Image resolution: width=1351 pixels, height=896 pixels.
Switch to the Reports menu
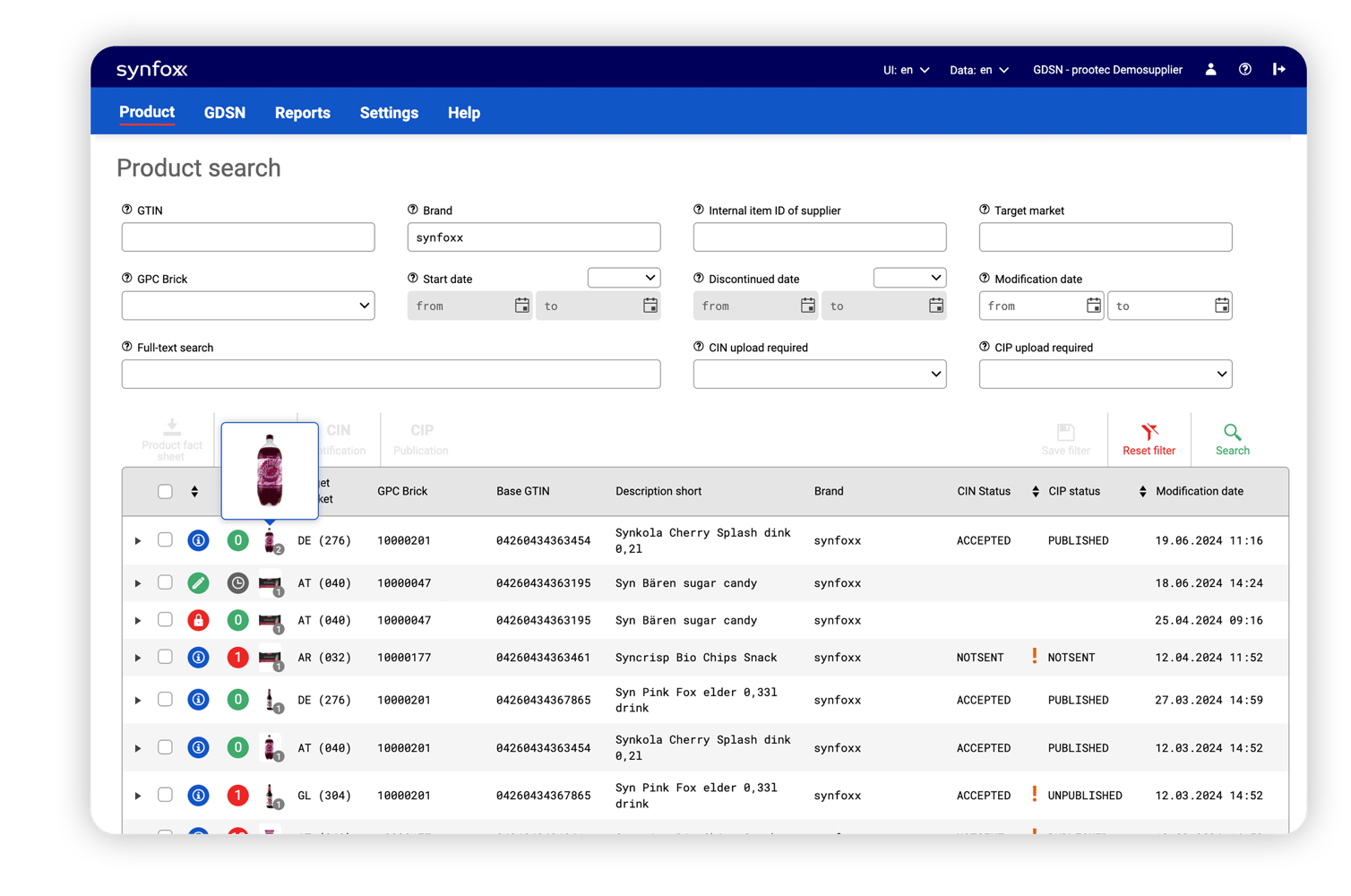pyautogui.click(x=302, y=113)
